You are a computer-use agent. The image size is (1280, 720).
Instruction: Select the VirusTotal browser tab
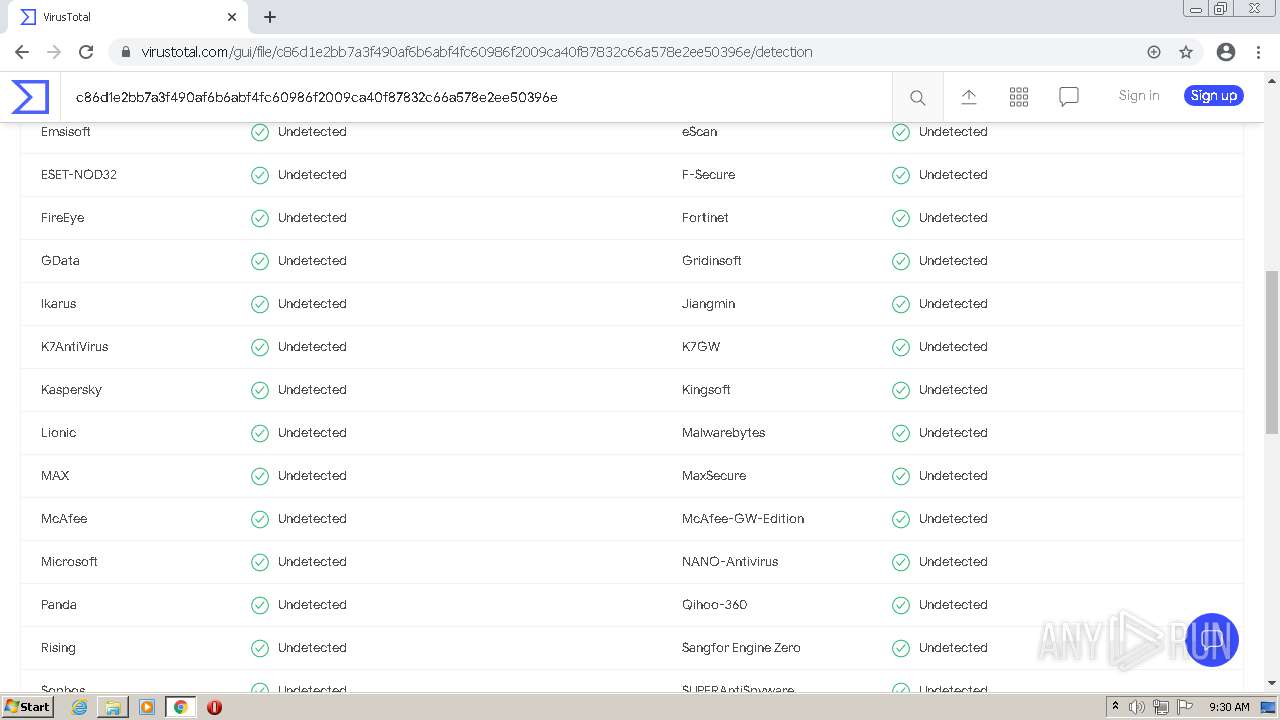click(x=120, y=17)
